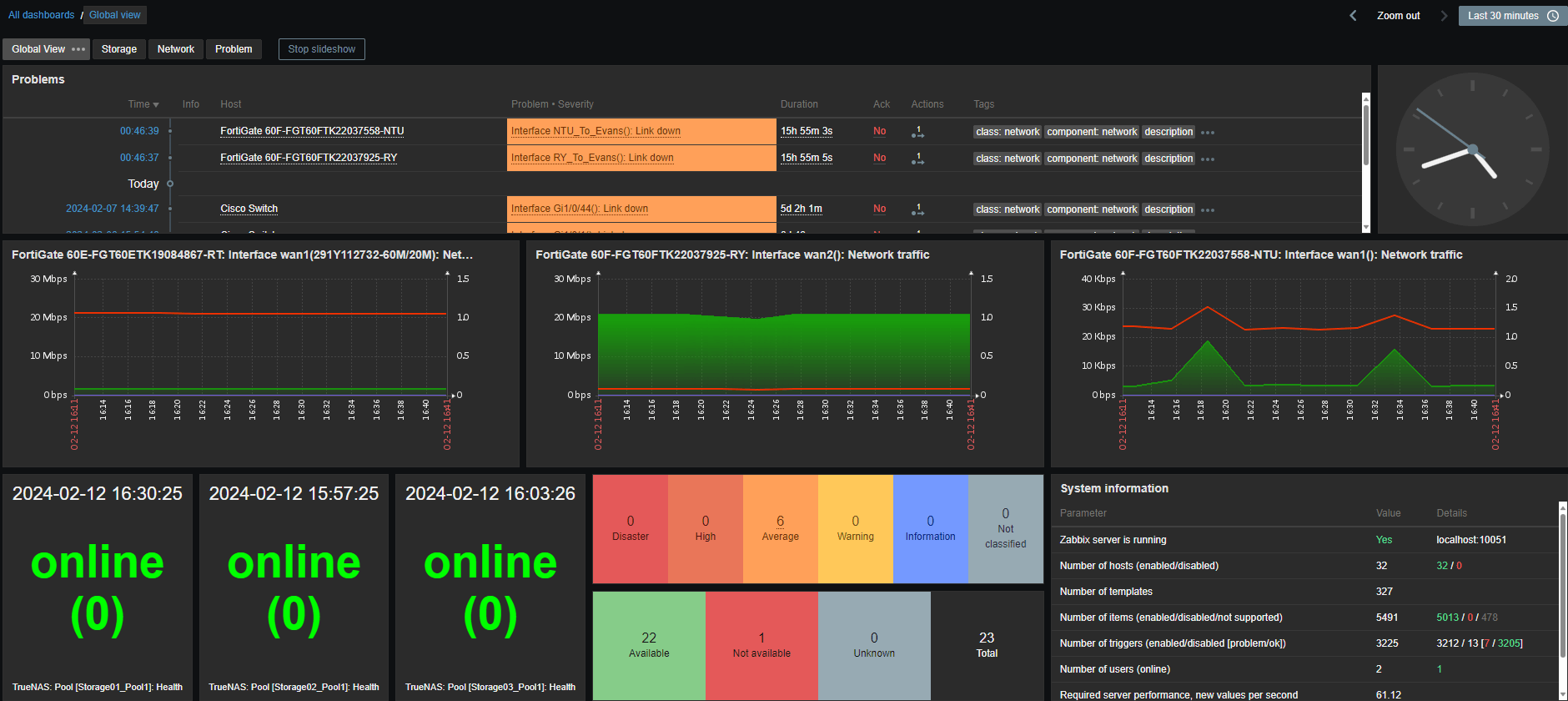Go to the All dashboards breadcrumb link
1568x701 pixels.
click(x=42, y=15)
